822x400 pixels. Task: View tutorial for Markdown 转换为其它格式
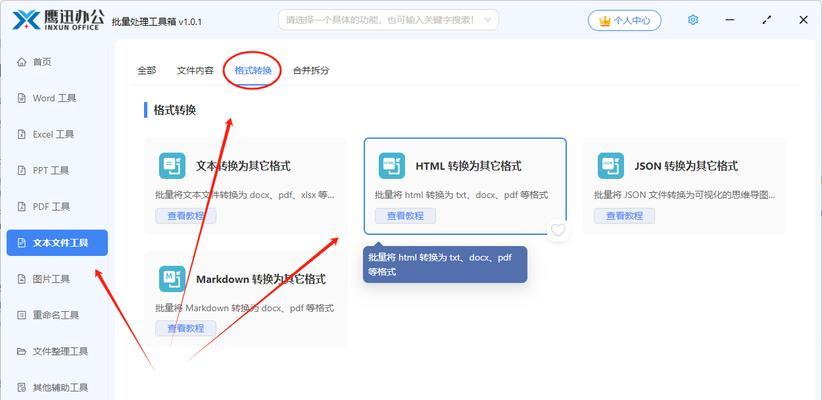[186, 329]
